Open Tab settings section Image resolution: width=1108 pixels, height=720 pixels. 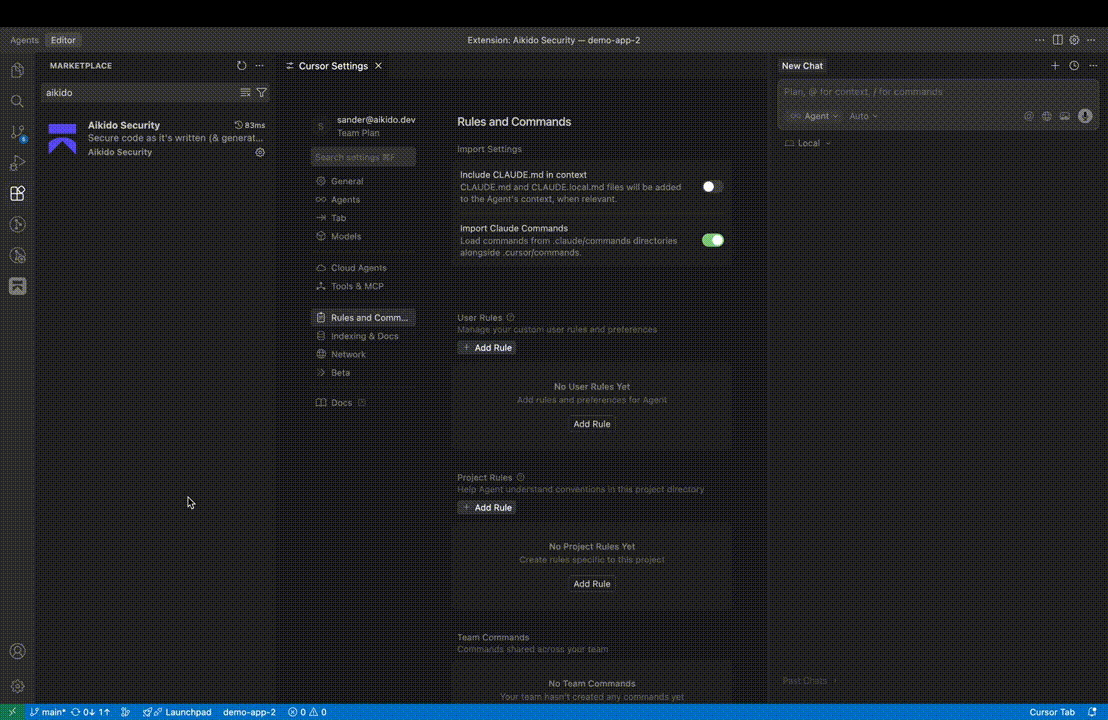click(363, 218)
